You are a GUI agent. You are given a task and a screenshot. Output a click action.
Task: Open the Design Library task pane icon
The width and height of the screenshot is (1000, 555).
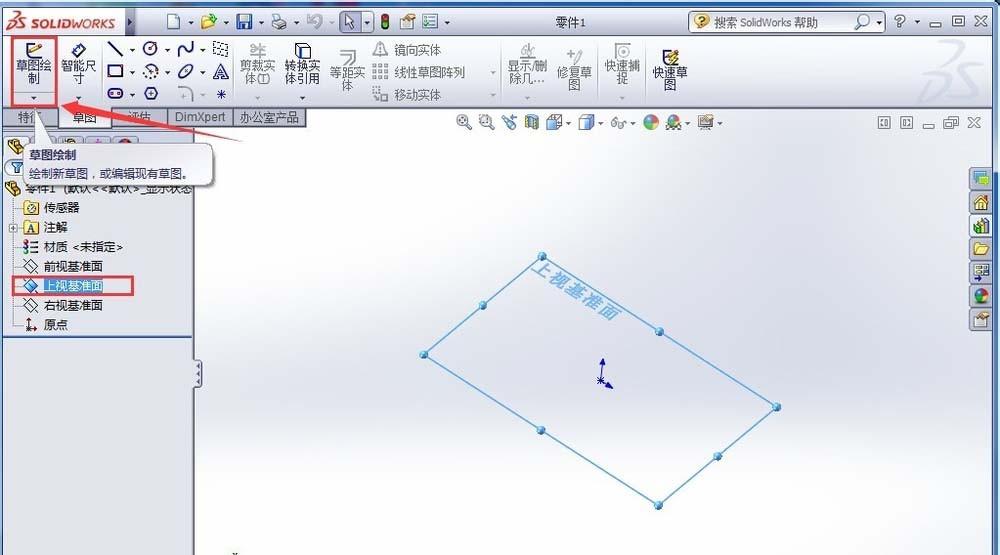tap(981, 226)
